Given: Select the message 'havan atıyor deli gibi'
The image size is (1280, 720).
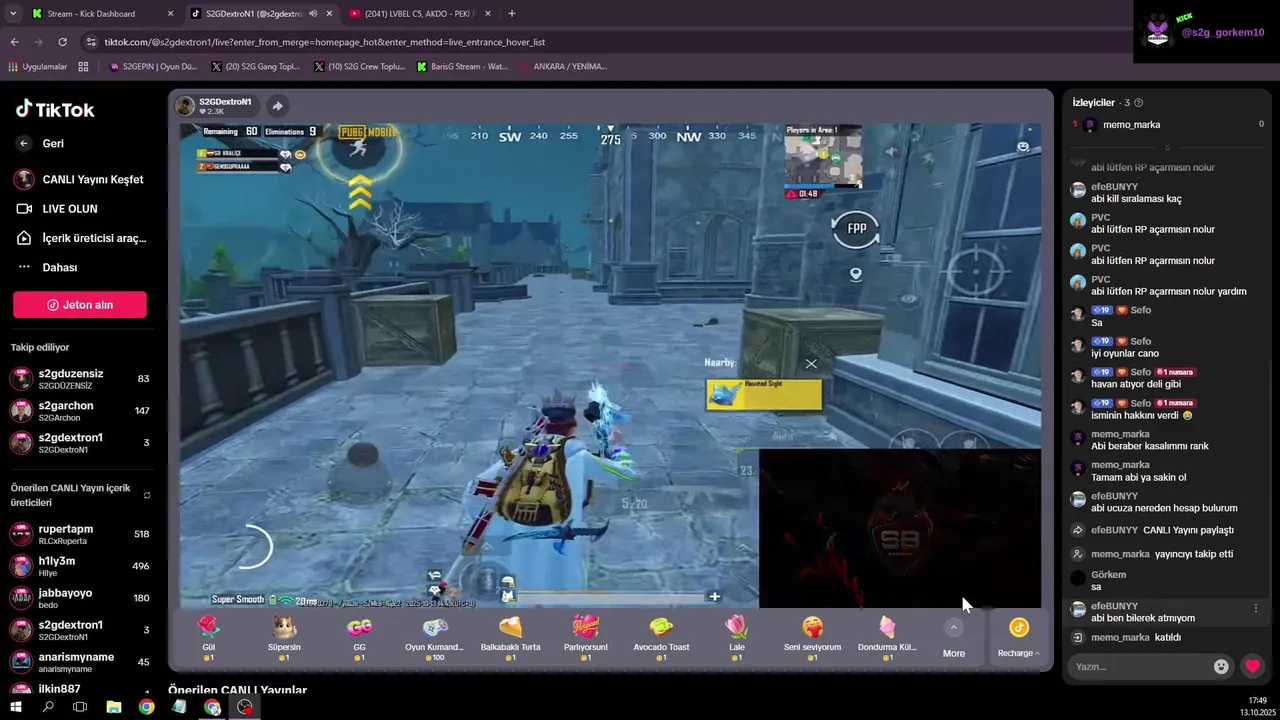Looking at the screenshot, I should [x=1136, y=384].
